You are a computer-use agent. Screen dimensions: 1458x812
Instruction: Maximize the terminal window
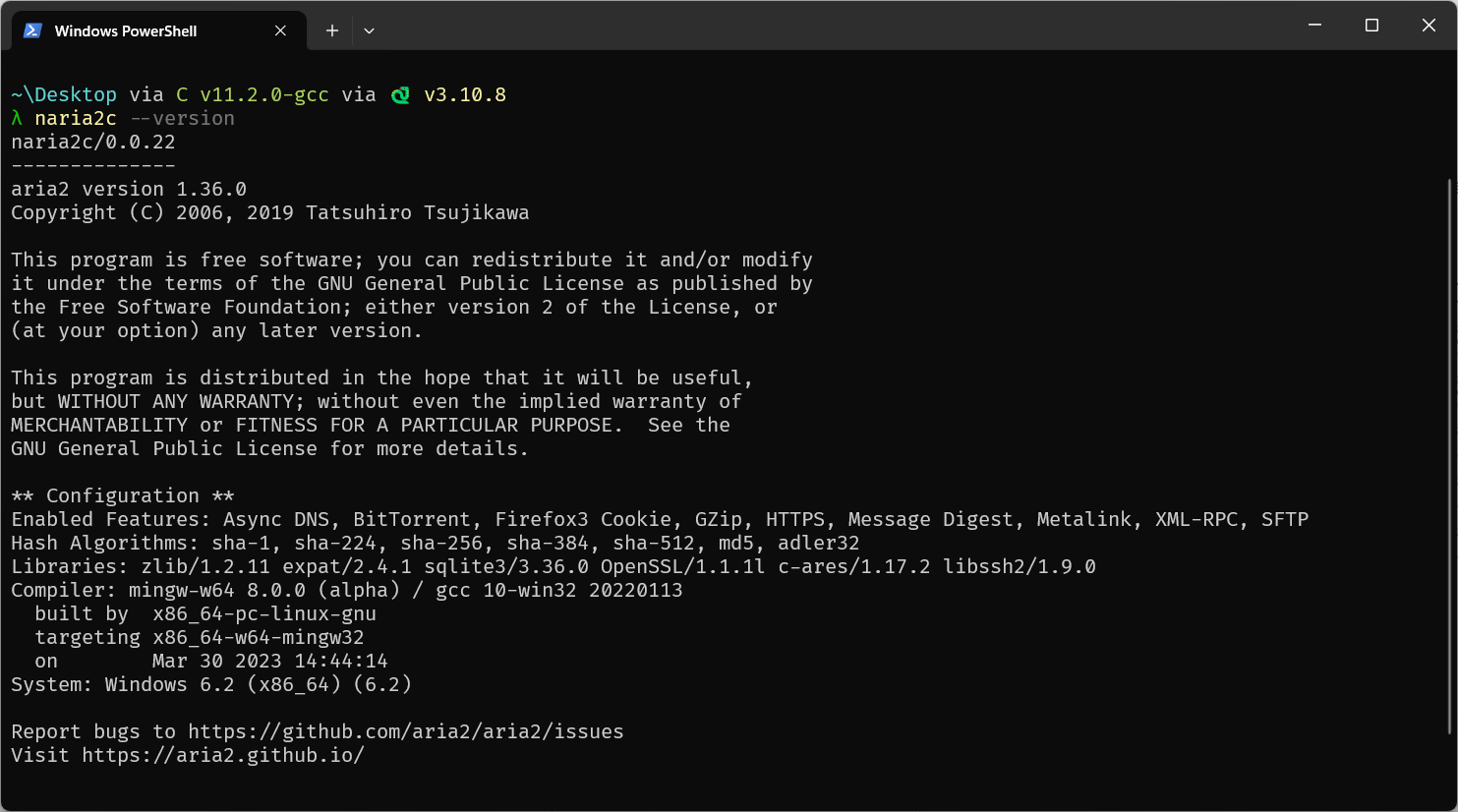click(x=1371, y=26)
